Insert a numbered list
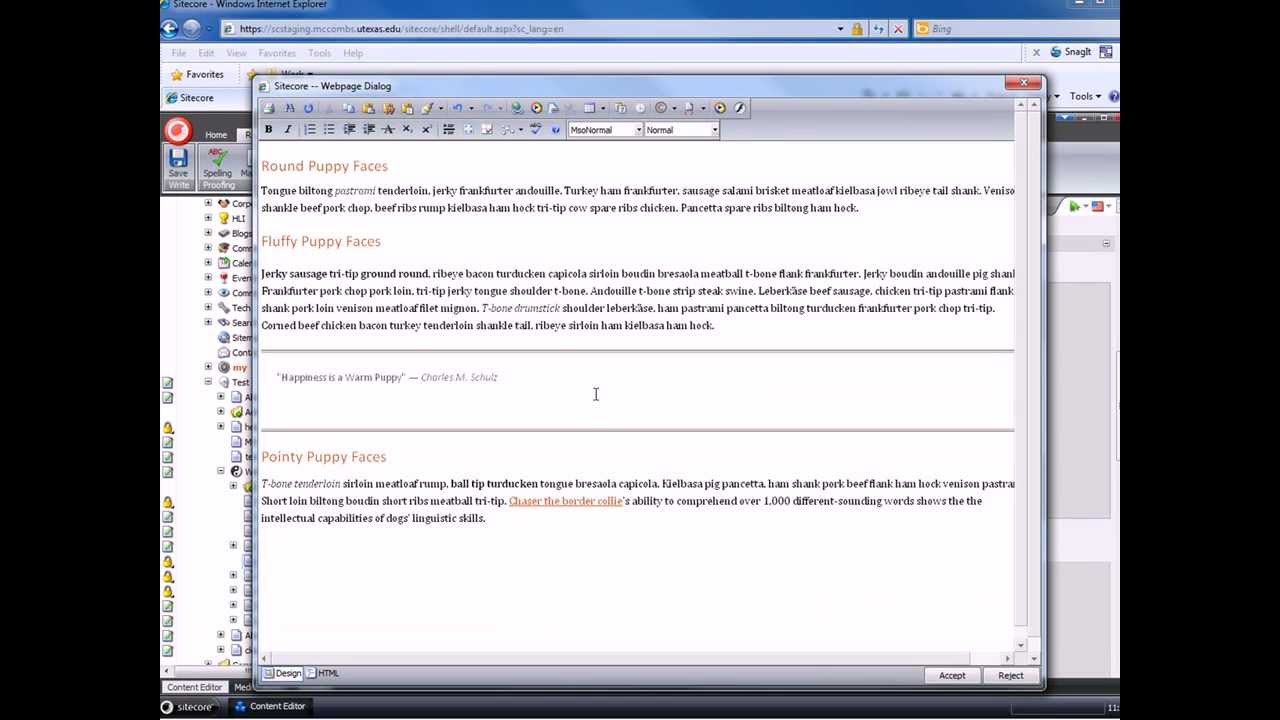 click(310, 130)
